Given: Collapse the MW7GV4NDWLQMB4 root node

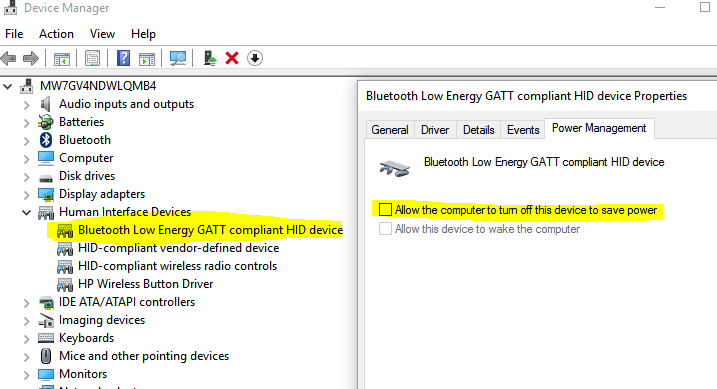Looking at the screenshot, I should pos(8,86).
